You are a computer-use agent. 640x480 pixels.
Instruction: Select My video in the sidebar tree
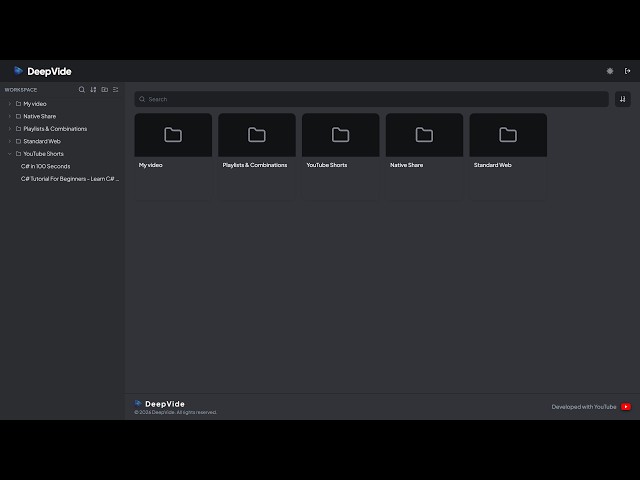(x=35, y=104)
